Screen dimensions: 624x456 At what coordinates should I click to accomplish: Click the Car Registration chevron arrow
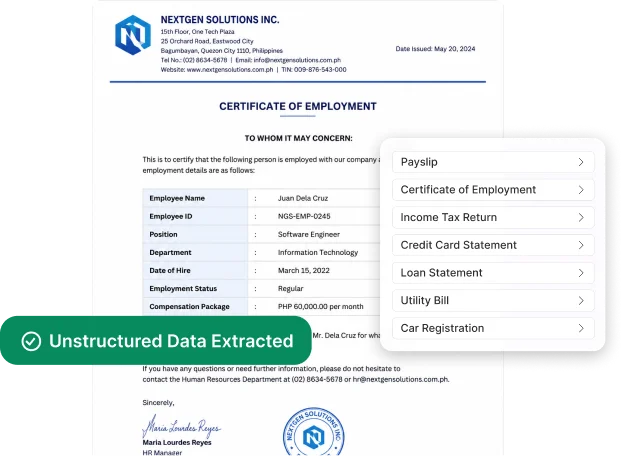coord(581,328)
